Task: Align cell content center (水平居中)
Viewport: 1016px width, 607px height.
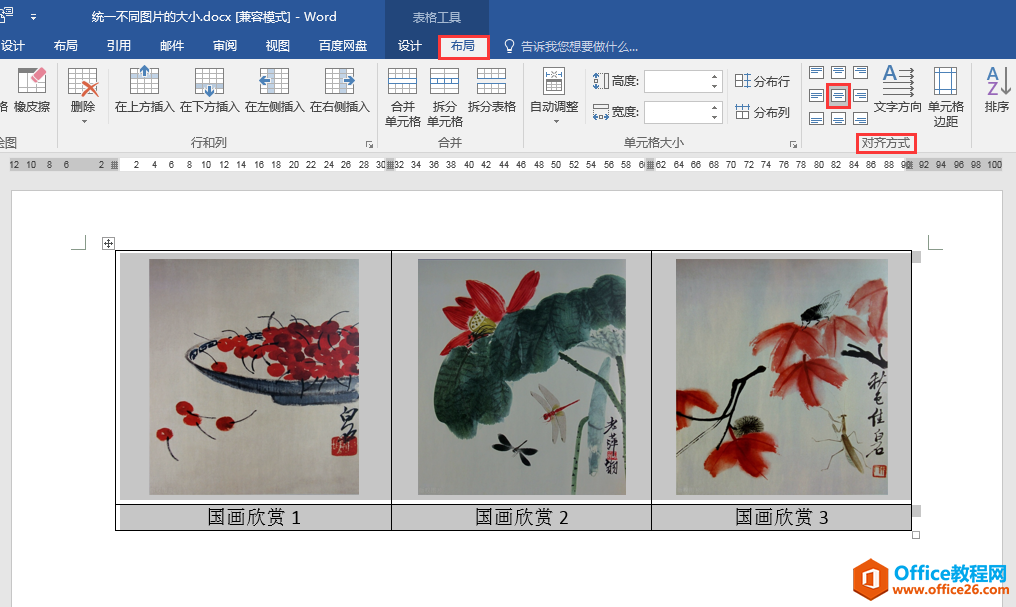Action: 838,96
